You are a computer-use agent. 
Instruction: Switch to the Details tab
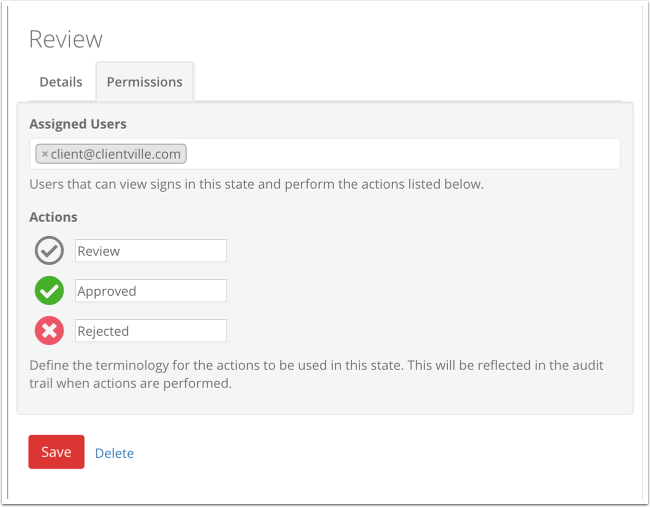pyautogui.click(x=61, y=82)
